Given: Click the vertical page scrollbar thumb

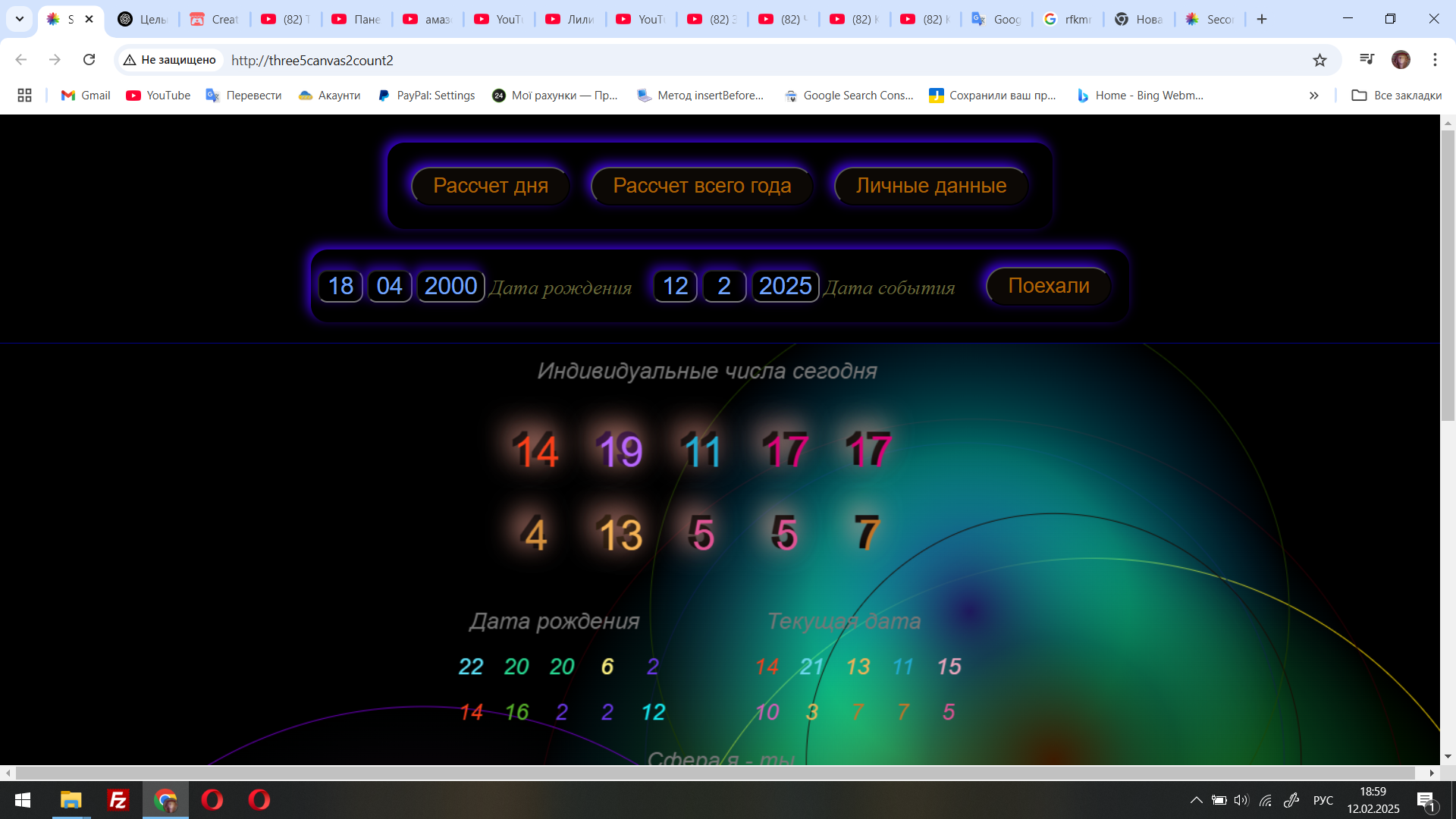Looking at the screenshot, I should (x=1448, y=275).
